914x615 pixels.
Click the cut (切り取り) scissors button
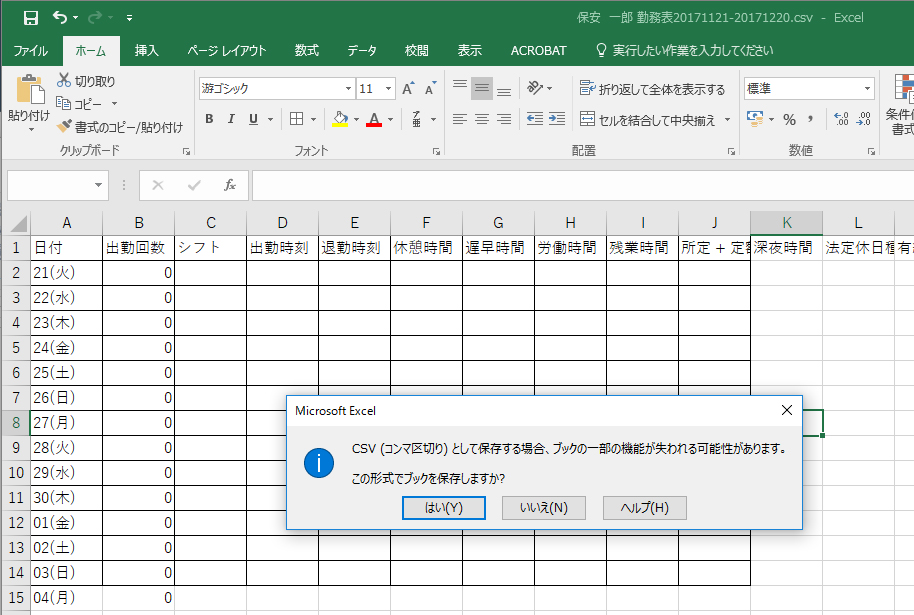pos(87,81)
